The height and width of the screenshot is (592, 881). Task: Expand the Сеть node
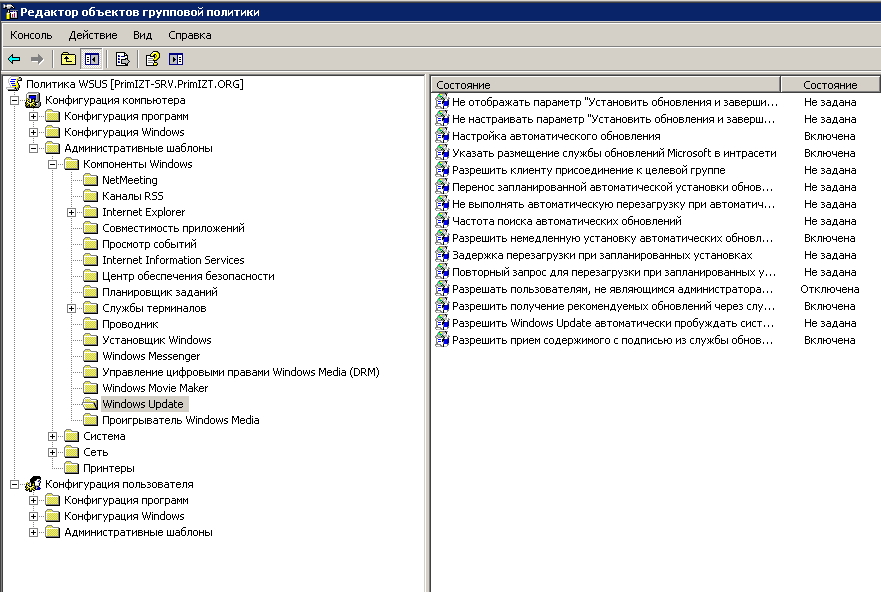[53, 452]
